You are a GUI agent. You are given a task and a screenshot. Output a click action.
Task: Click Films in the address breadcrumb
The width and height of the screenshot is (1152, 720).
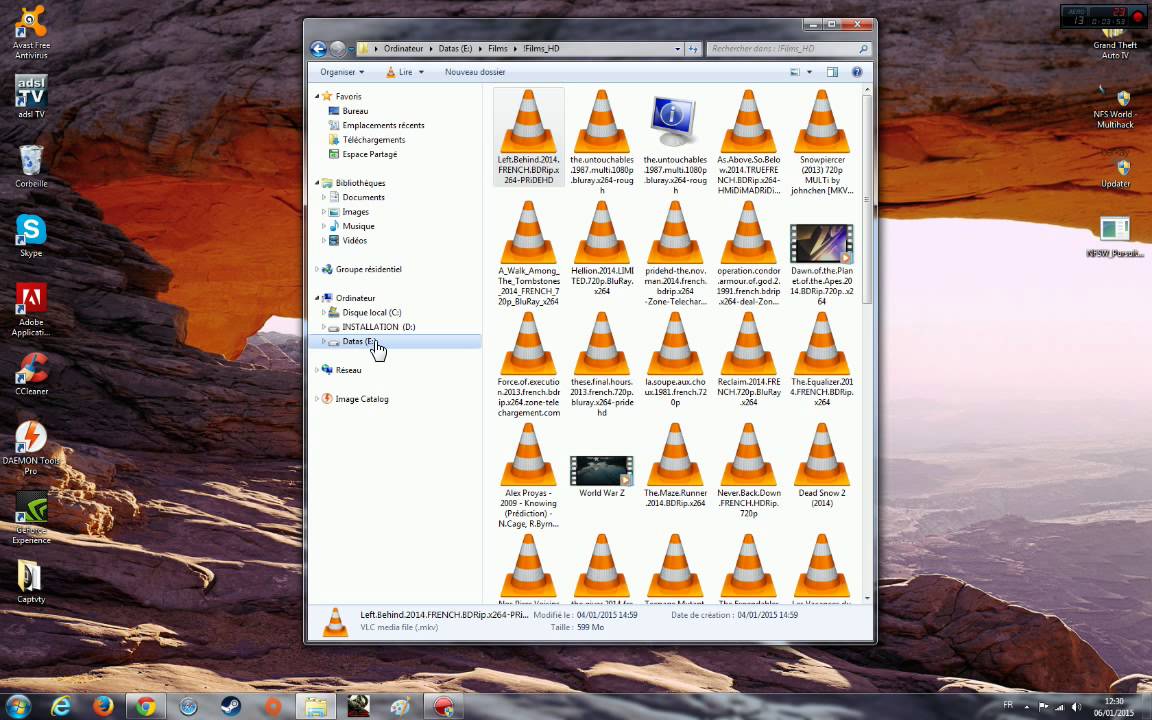[x=497, y=48]
